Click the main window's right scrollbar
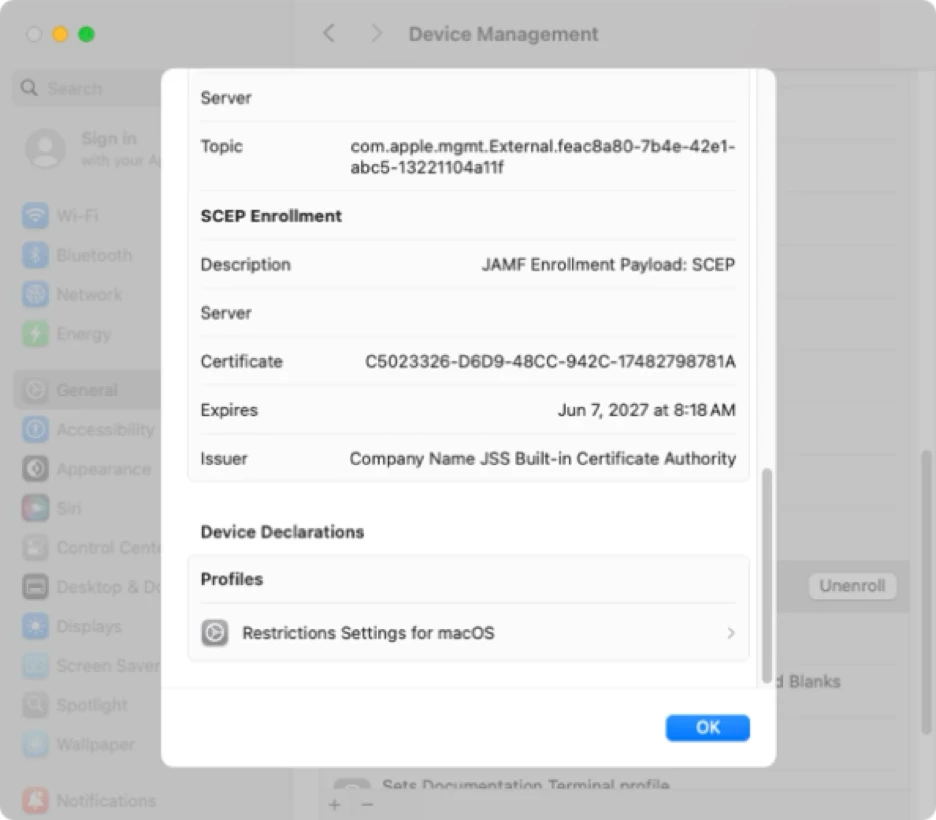This screenshot has height=820, width=936. (926, 592)
